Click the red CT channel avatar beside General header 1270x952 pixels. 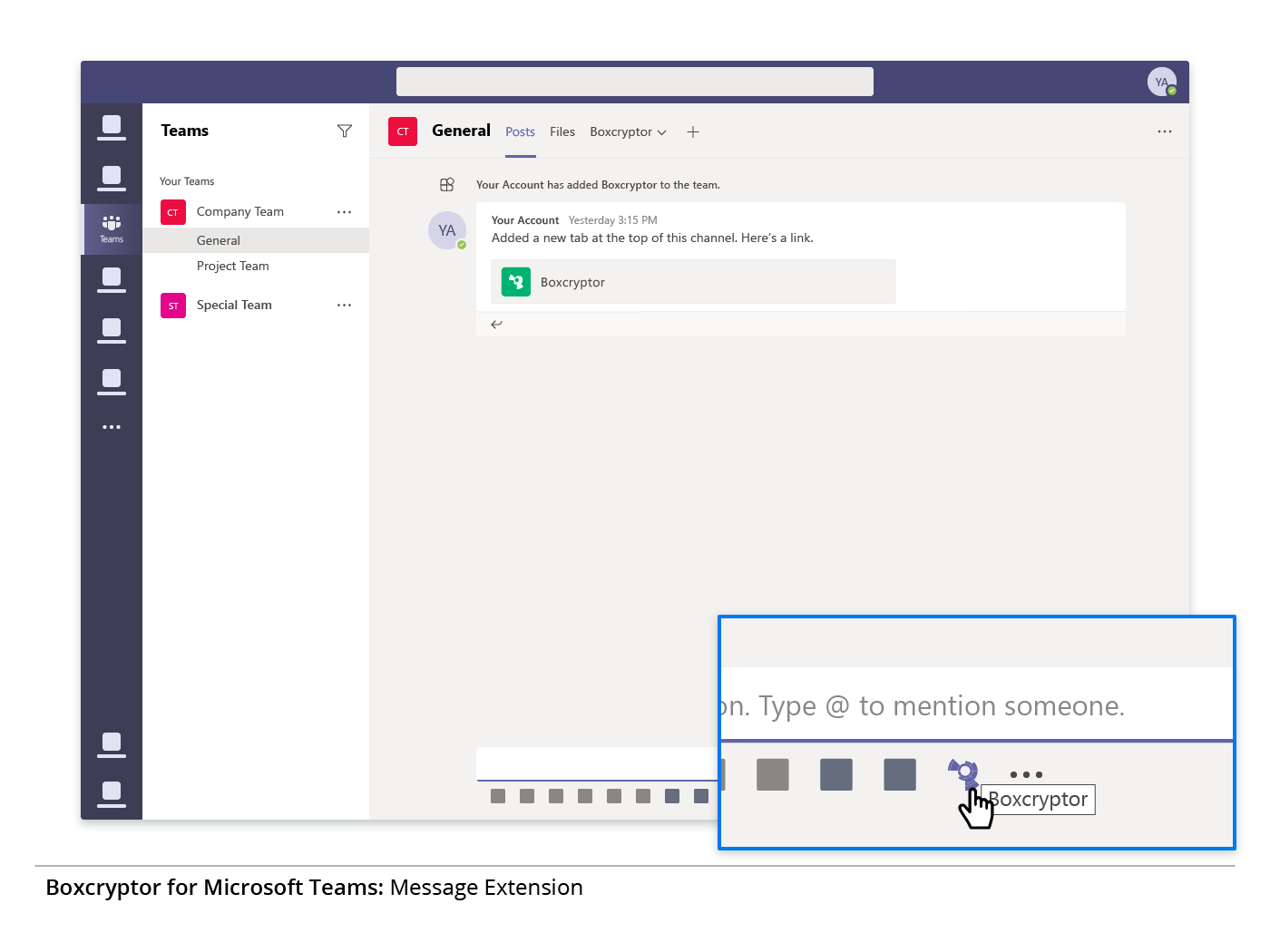click(x=403, y=131)
